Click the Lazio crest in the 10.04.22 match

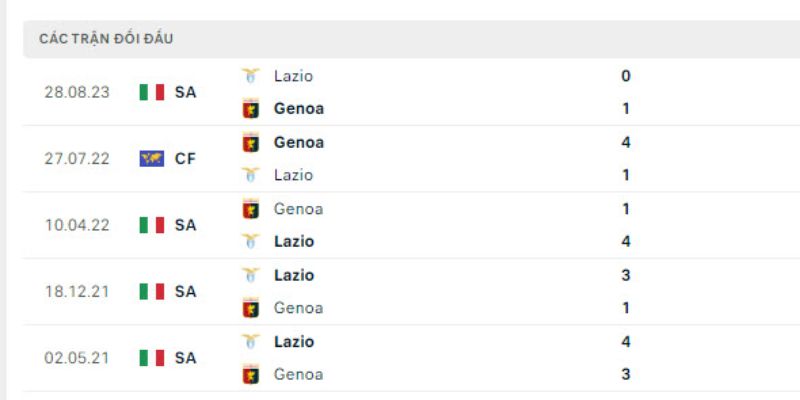tap(251, 241)
